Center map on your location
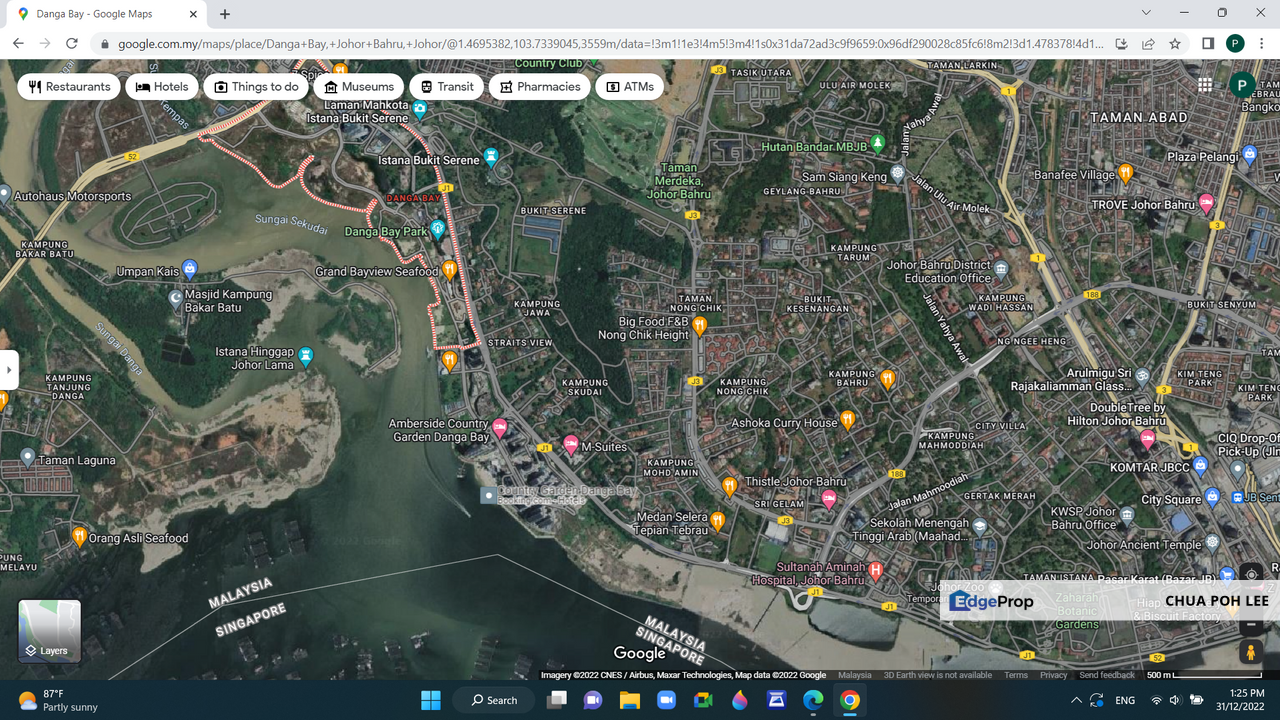The height and width of the screenshot is (720, 1280). click(1251, 575)
